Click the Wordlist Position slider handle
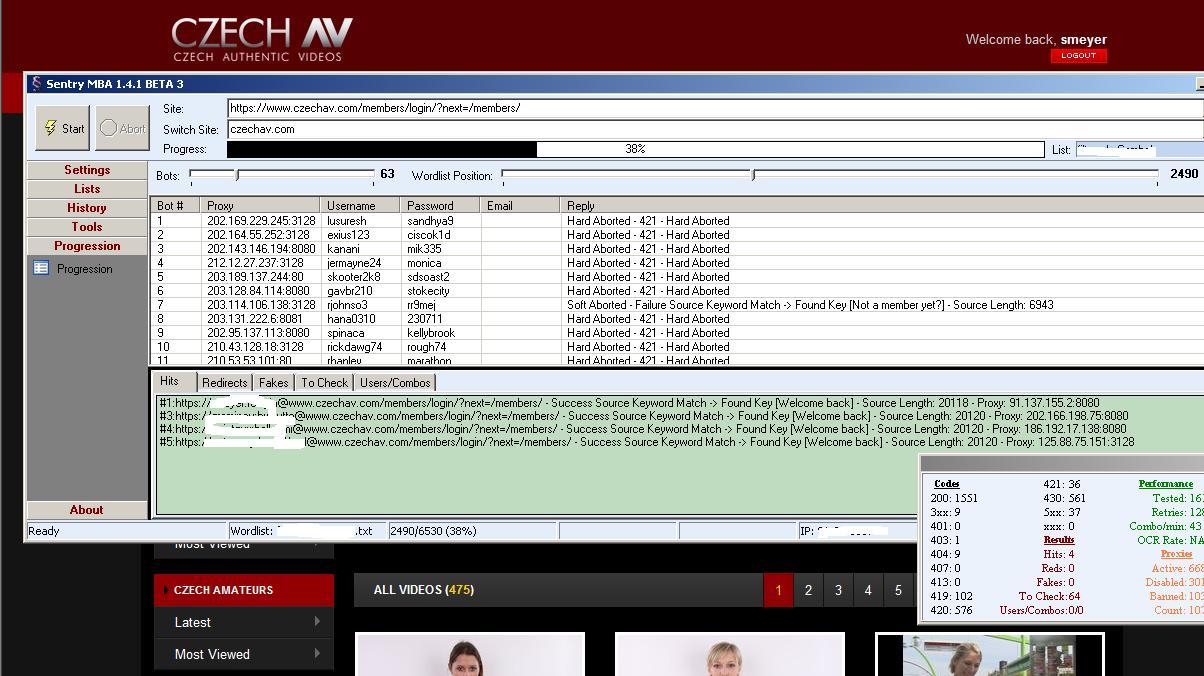This screenshot has width=1204, height=676. tap(753, 175)
